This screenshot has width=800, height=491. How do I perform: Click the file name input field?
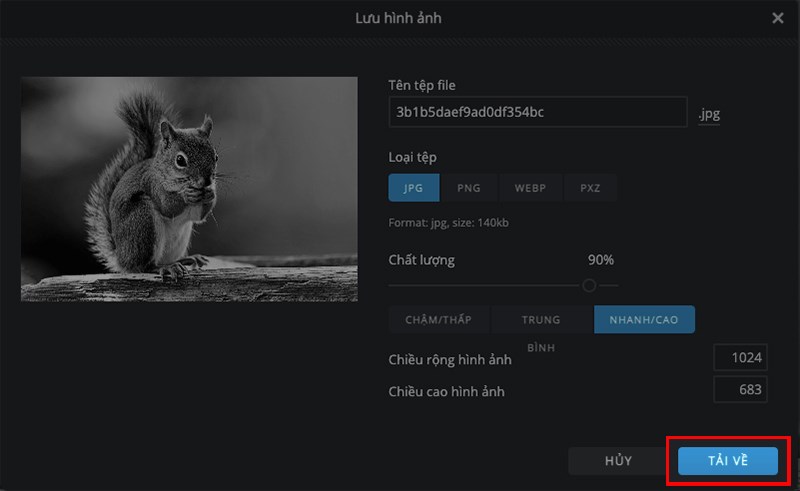tap(537, 112)
